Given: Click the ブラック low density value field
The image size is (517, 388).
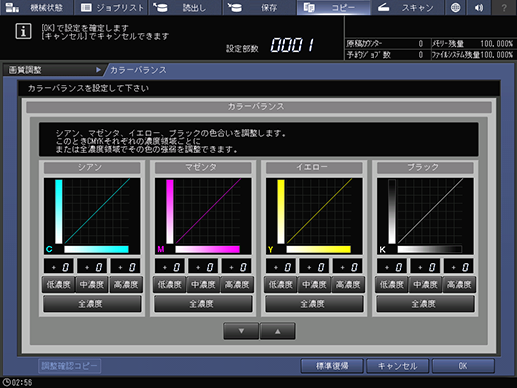Looking at the screenshot, I should point(392,267).
